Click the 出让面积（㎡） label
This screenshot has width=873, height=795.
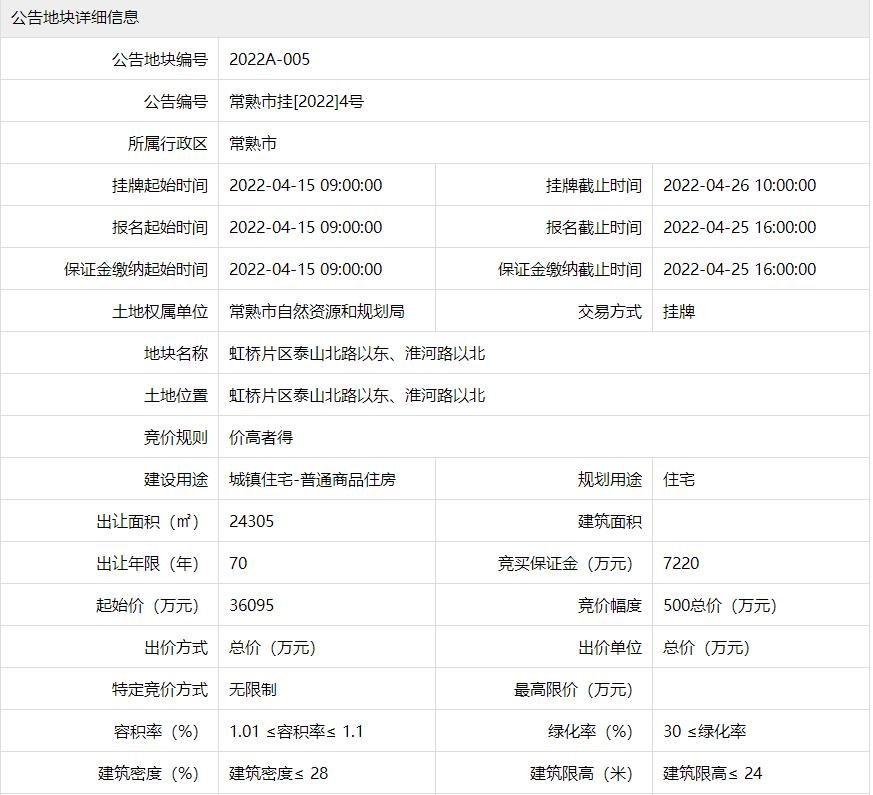[148, 522]
